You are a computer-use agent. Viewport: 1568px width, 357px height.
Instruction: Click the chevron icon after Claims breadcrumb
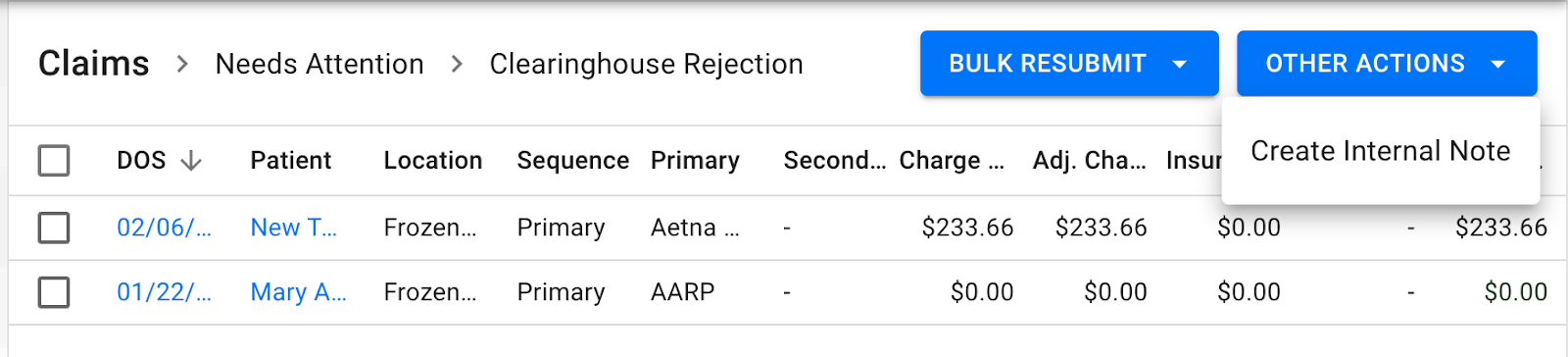(x=182, y=64)
